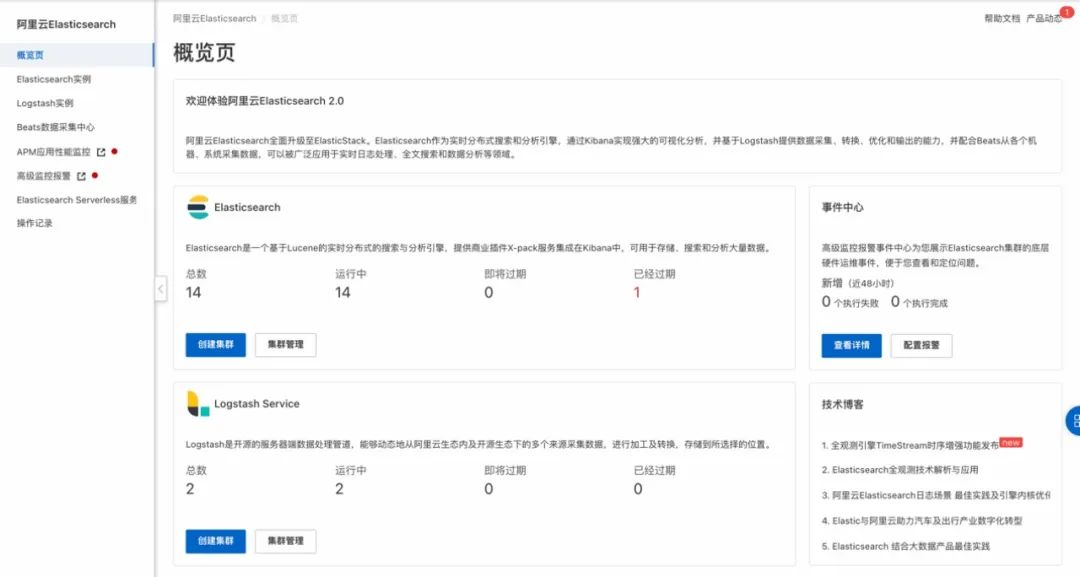Viewport: 1080px width, 577px height.
Task: Go to Logstash实例 in the sidebar
Action: (x=45, y=103)
